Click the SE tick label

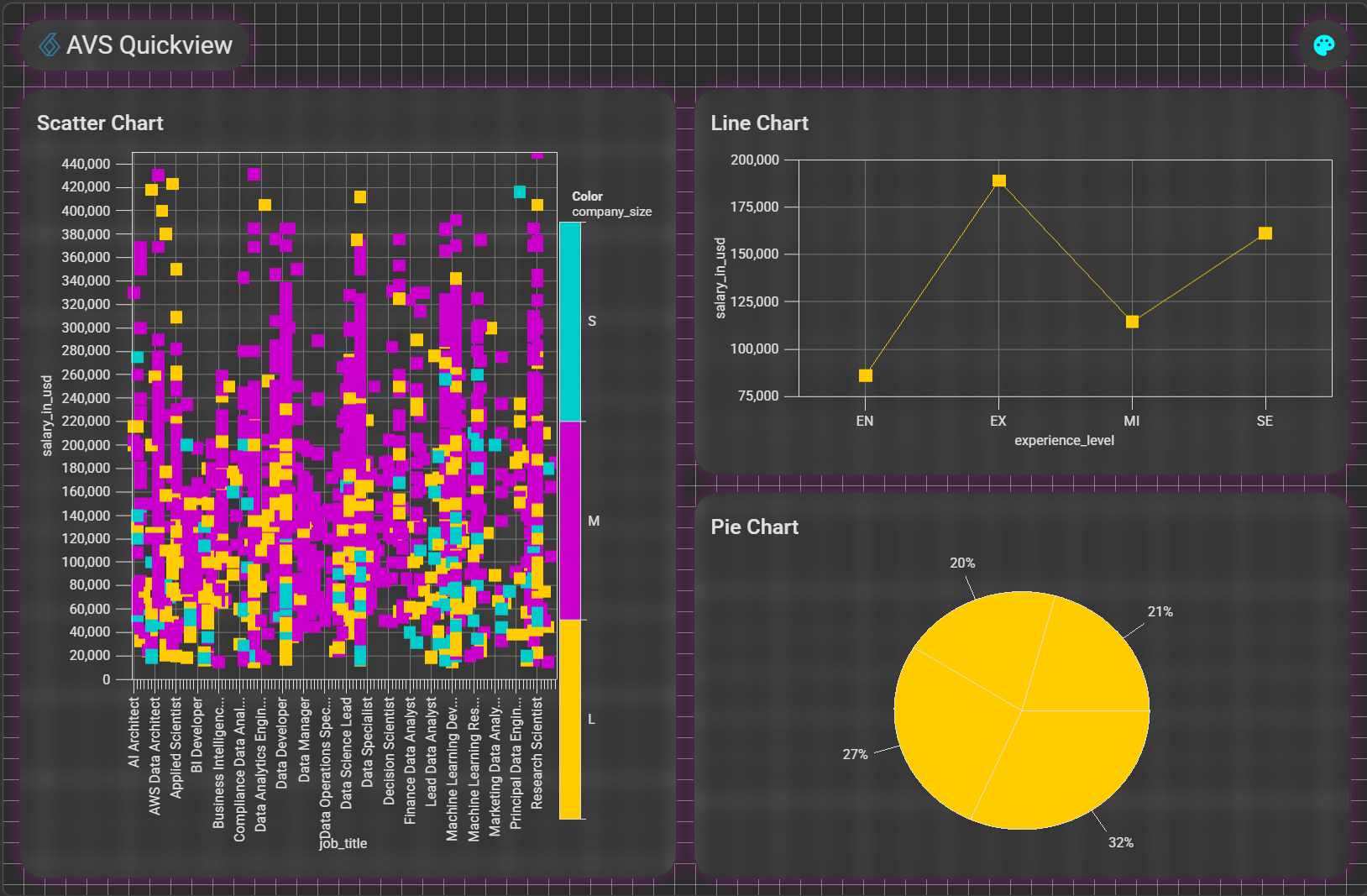click(x=1265, y=421)
